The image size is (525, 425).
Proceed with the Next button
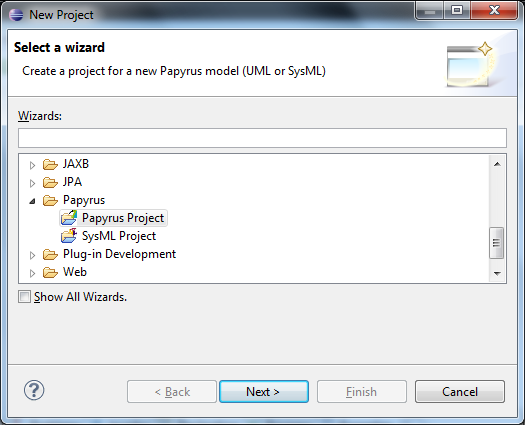click(x=264, y=391)
